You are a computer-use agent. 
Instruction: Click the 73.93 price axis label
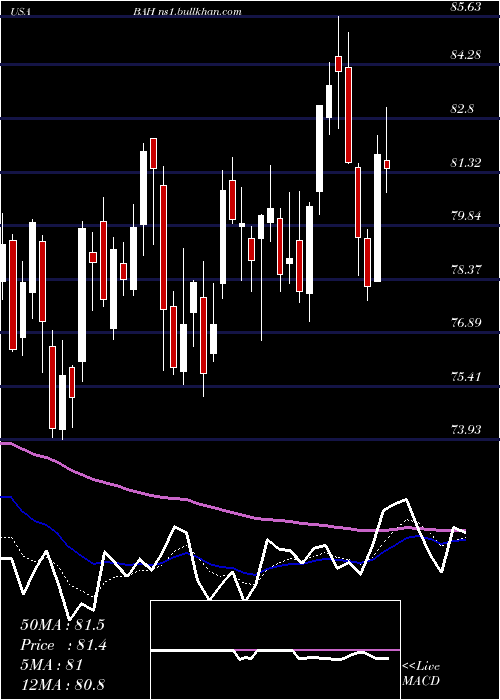[x=466, y=429]
